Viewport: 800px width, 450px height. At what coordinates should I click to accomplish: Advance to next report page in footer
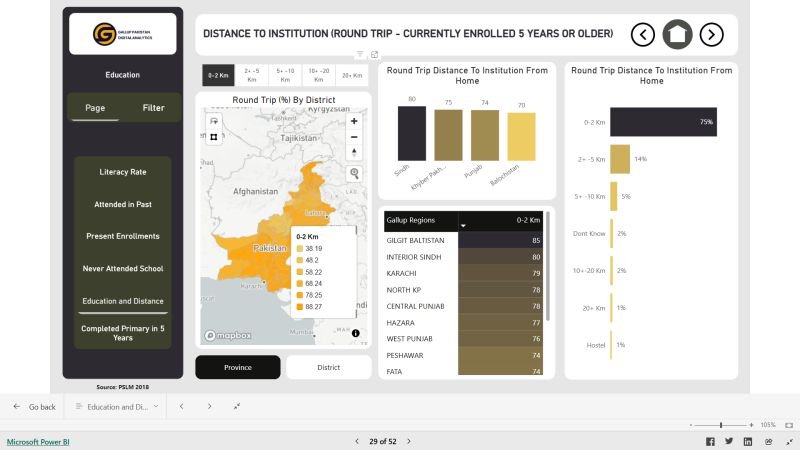[x=408, y=441]
